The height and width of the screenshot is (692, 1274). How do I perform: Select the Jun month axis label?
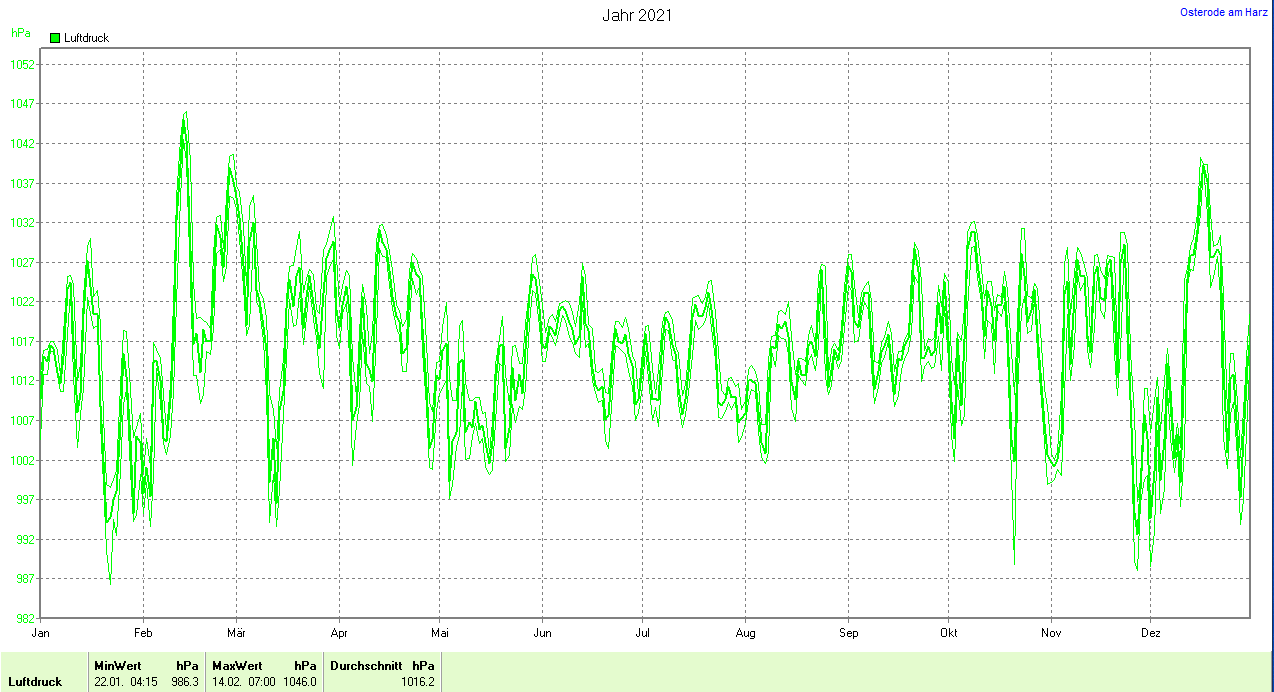[542, 633]
